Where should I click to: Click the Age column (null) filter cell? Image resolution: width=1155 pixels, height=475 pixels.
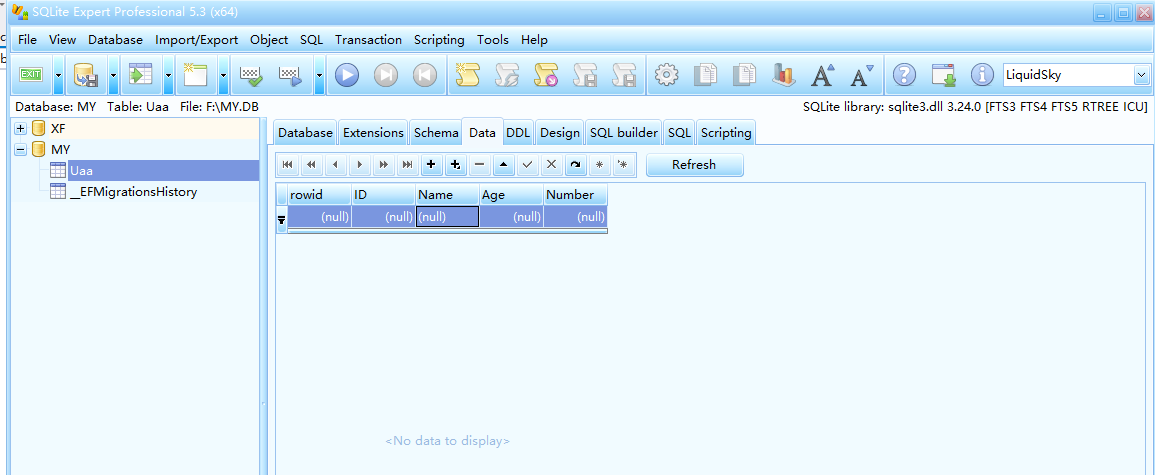pos(511,217)
